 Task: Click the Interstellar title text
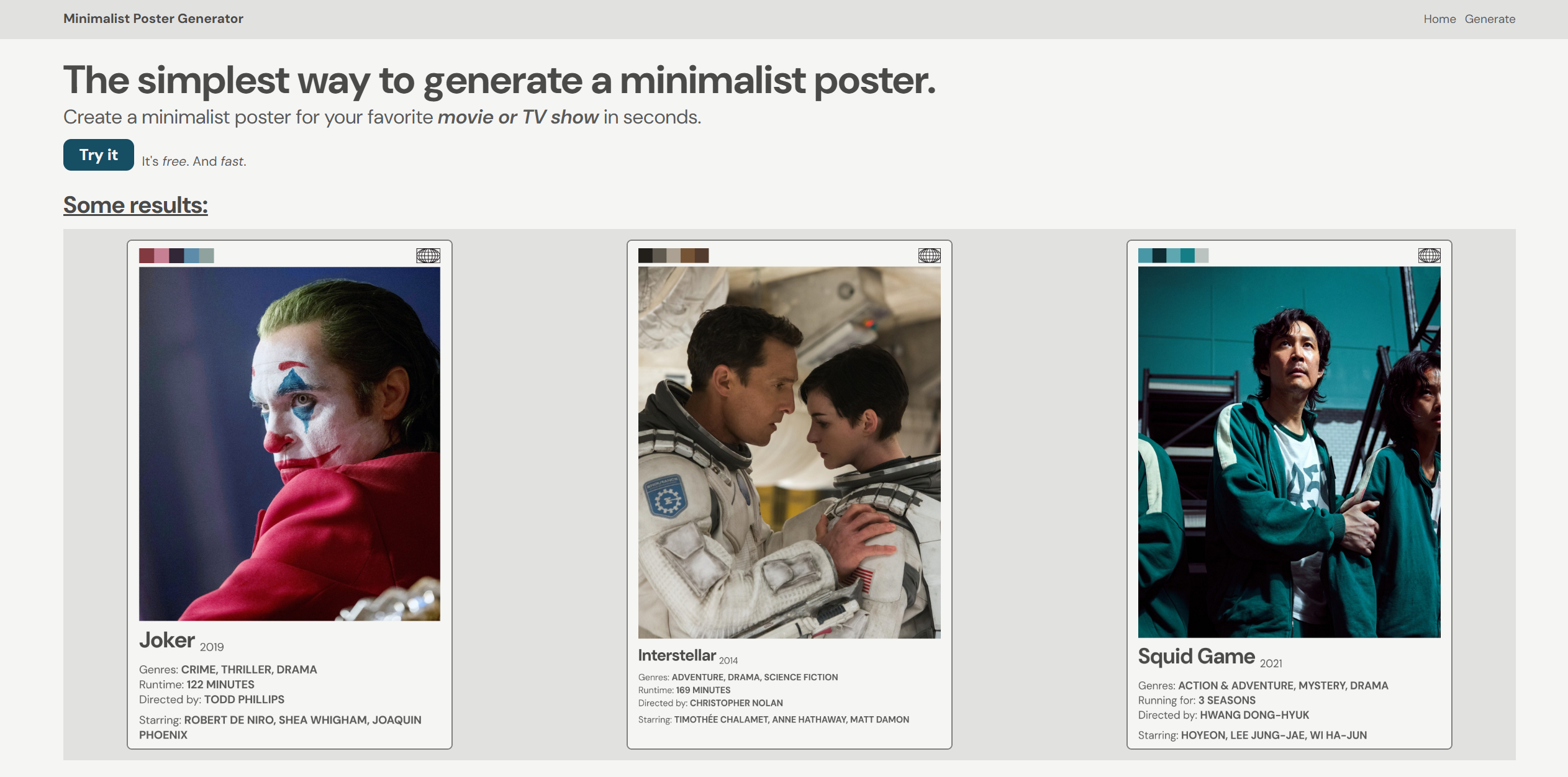[x=677, y=655]
